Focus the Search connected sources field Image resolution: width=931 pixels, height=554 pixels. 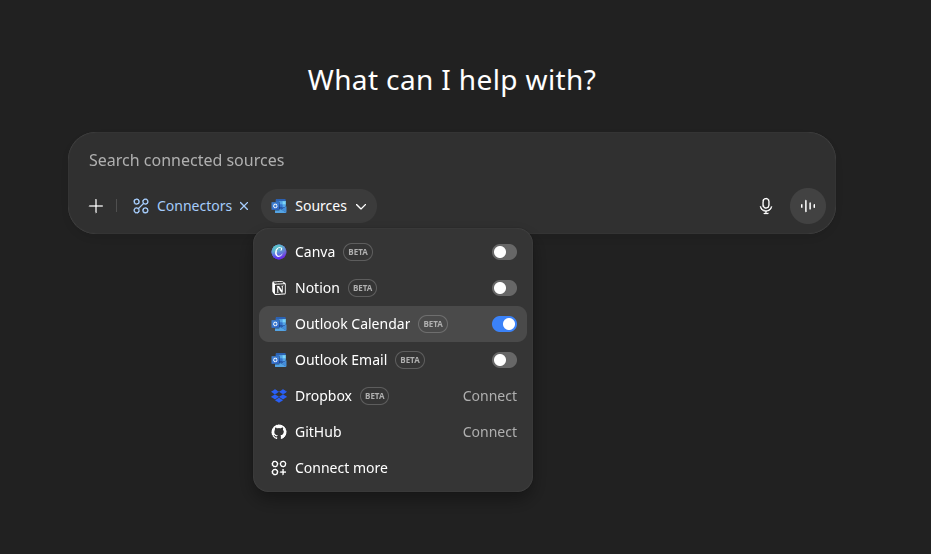click(450, 160)
